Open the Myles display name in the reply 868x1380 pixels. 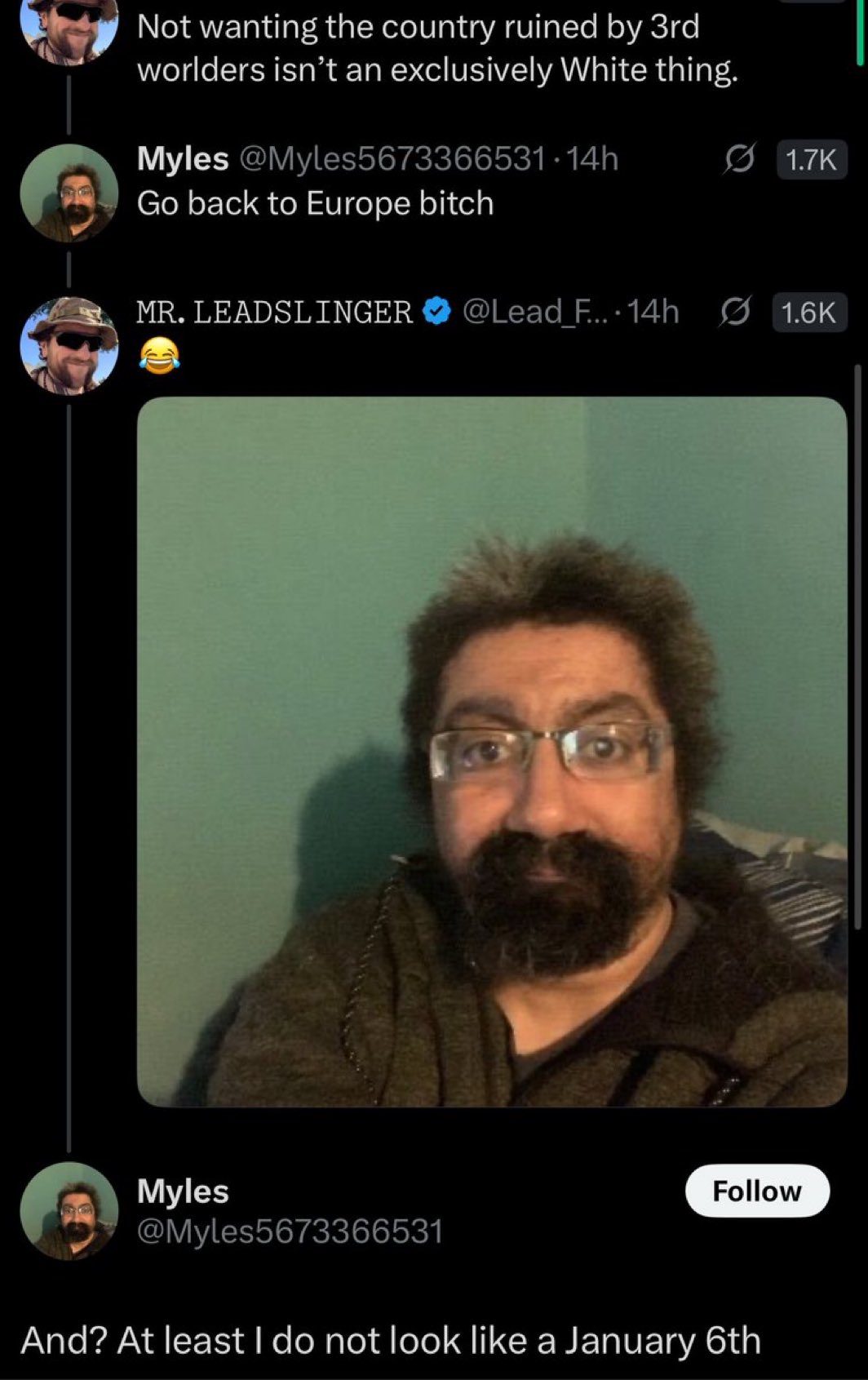[183, 158]
